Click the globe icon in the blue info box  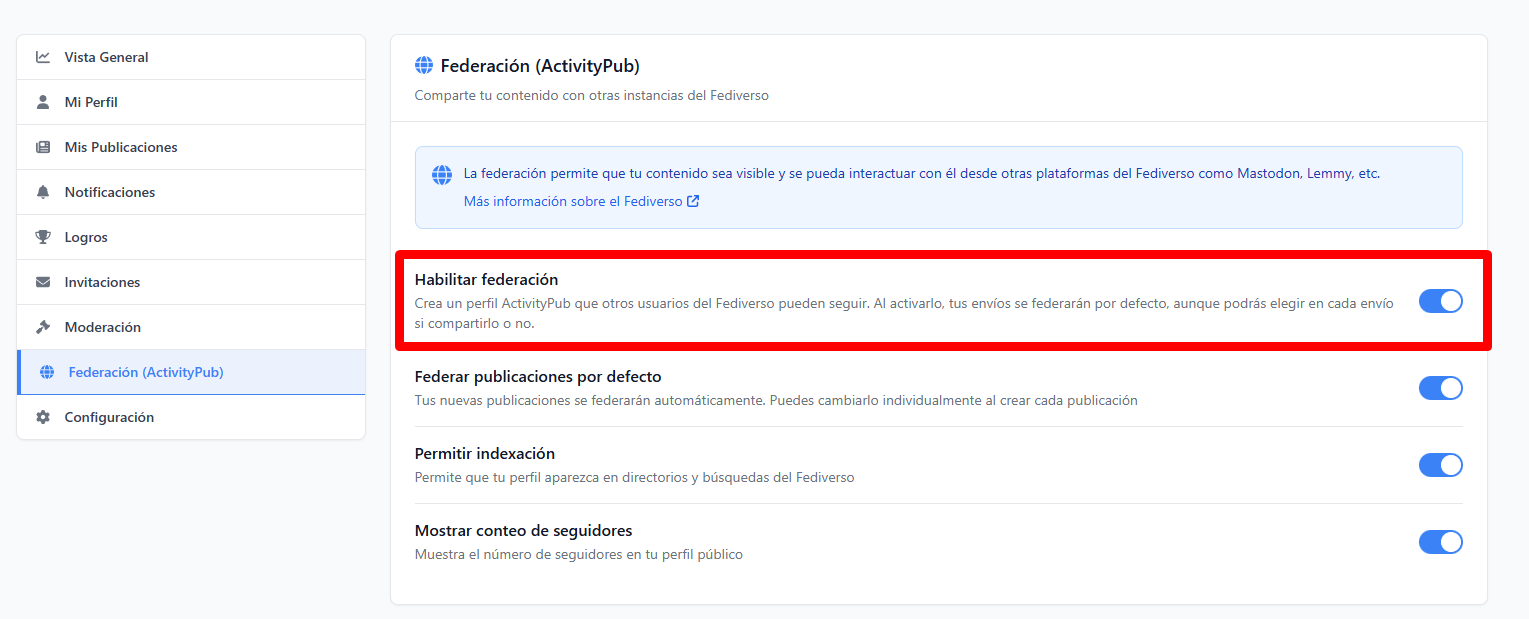(x=442, y=175)
